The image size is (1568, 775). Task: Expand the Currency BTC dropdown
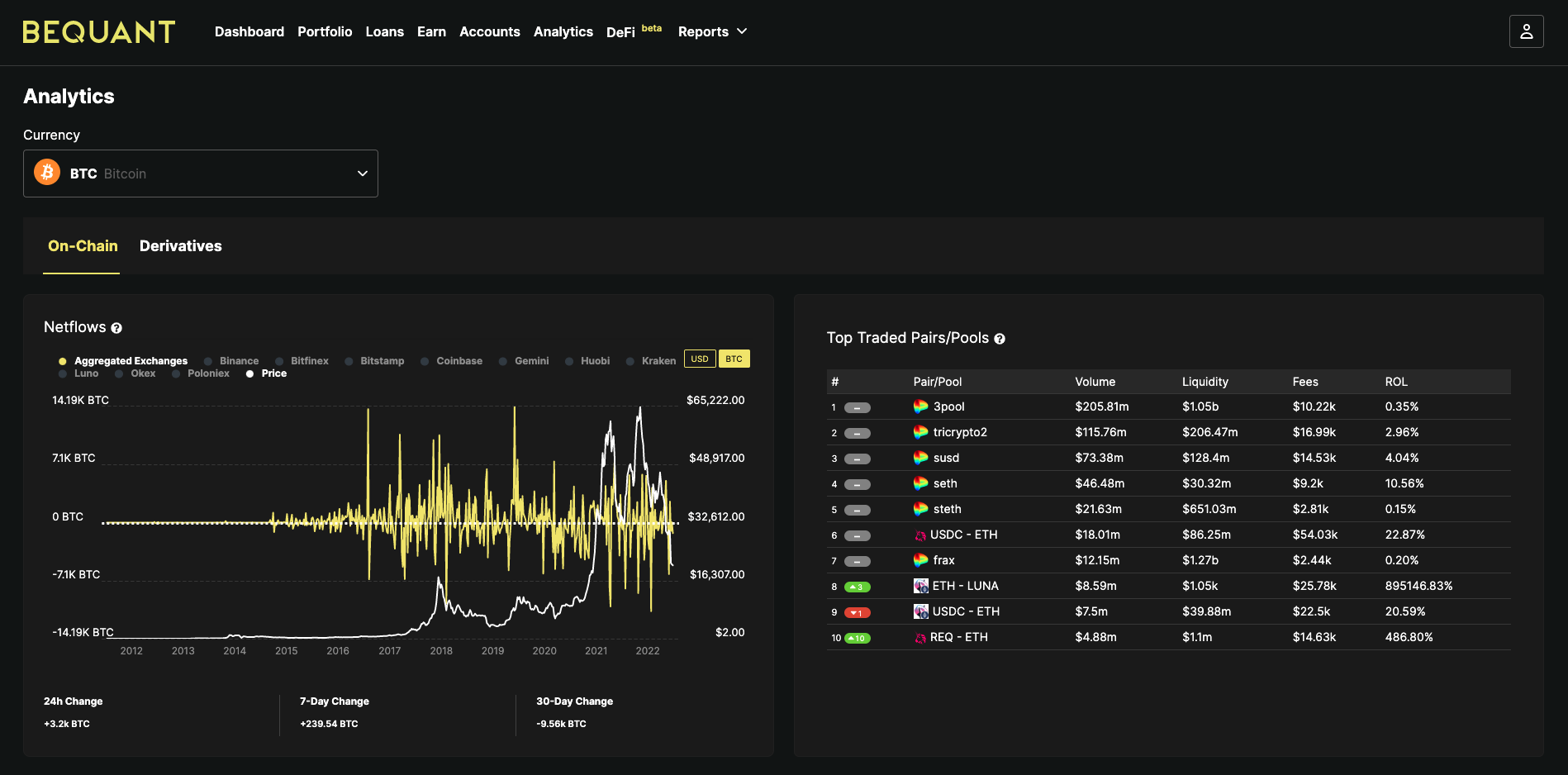click(201, 174)
